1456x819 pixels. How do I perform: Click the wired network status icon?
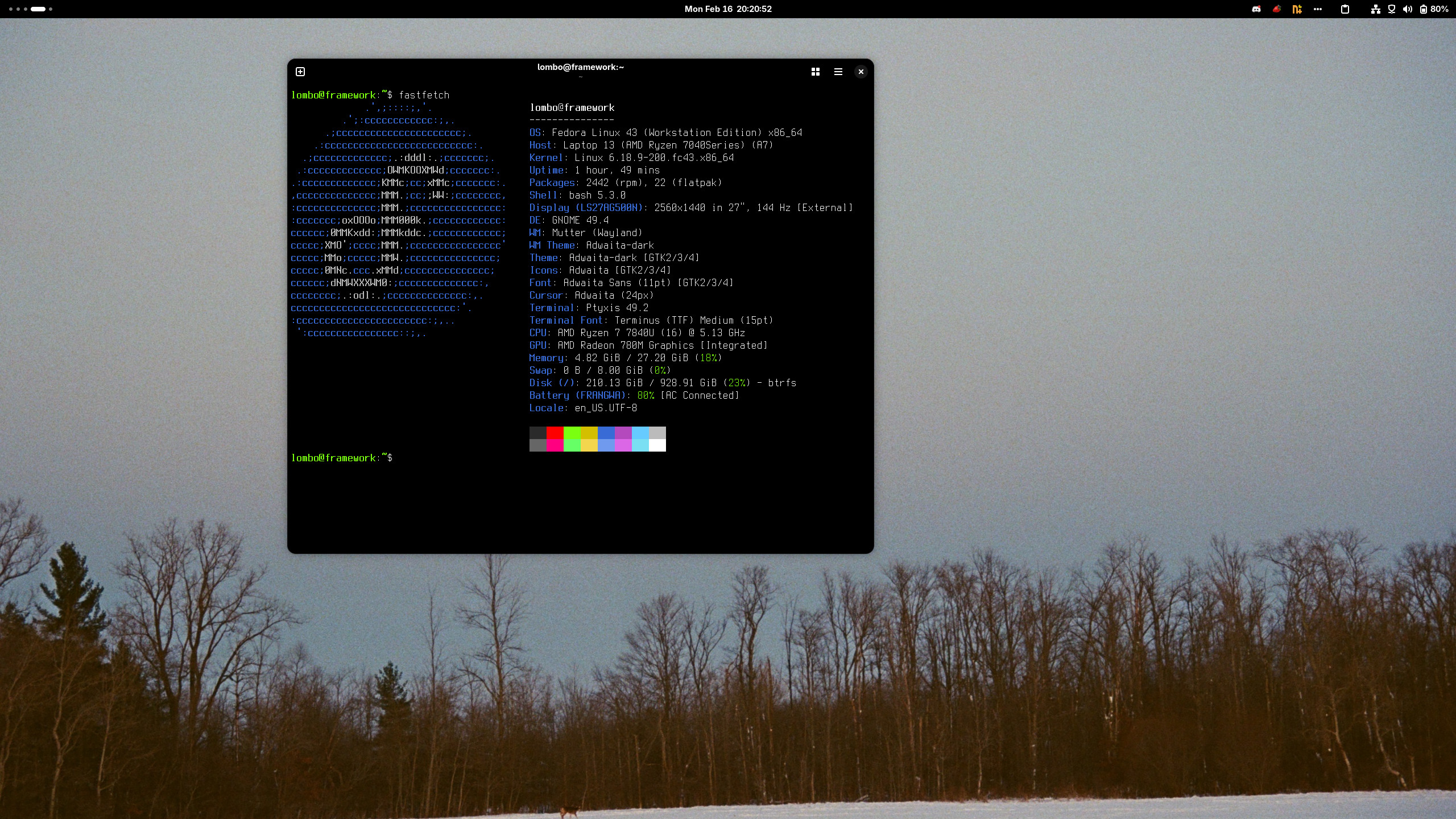coord(1375,9)
